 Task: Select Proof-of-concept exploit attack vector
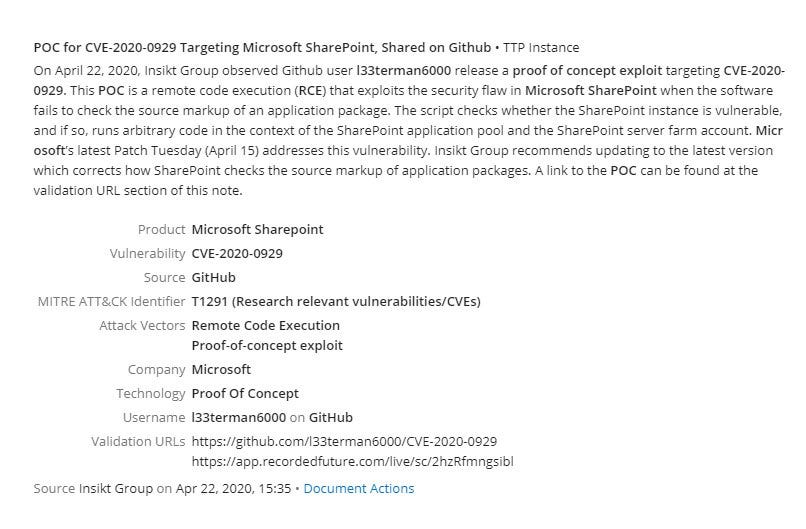coord(267,345)
